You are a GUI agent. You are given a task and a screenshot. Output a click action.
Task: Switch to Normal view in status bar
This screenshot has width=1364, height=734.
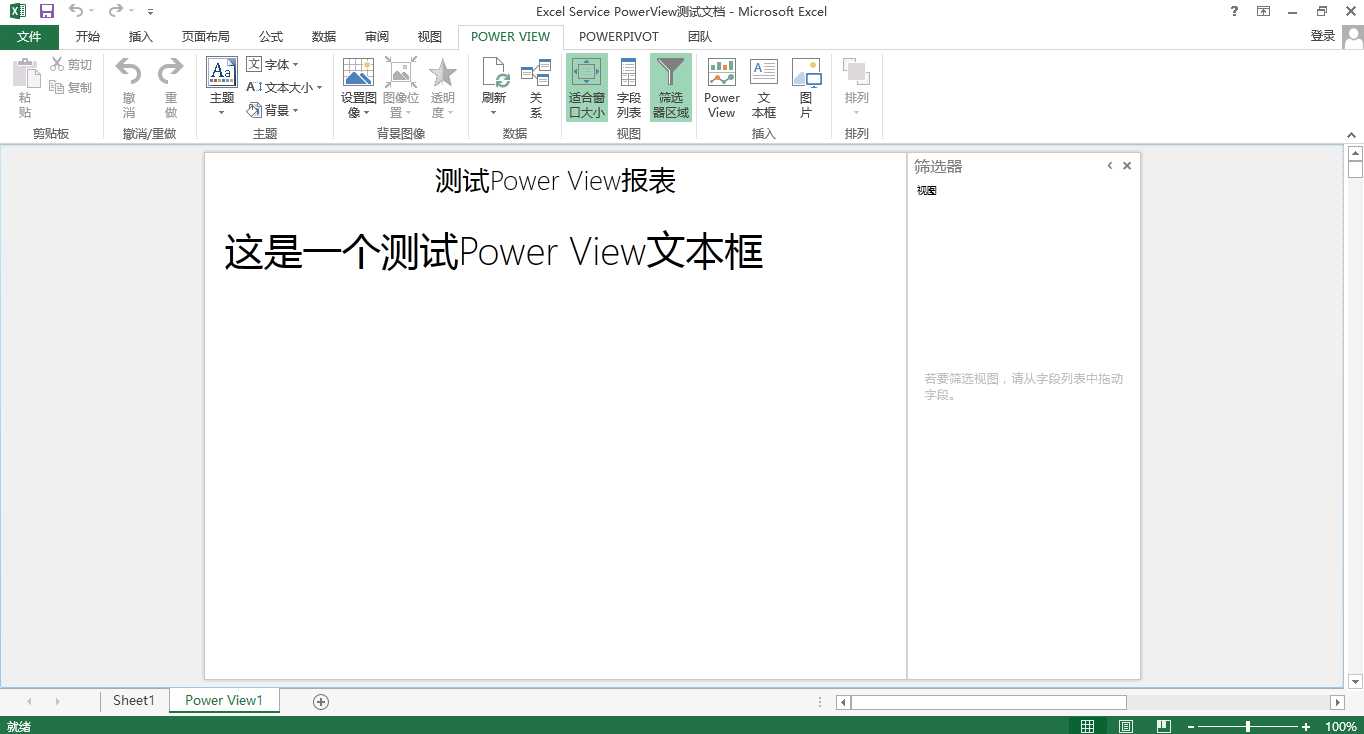click(x=1087, y=726)
